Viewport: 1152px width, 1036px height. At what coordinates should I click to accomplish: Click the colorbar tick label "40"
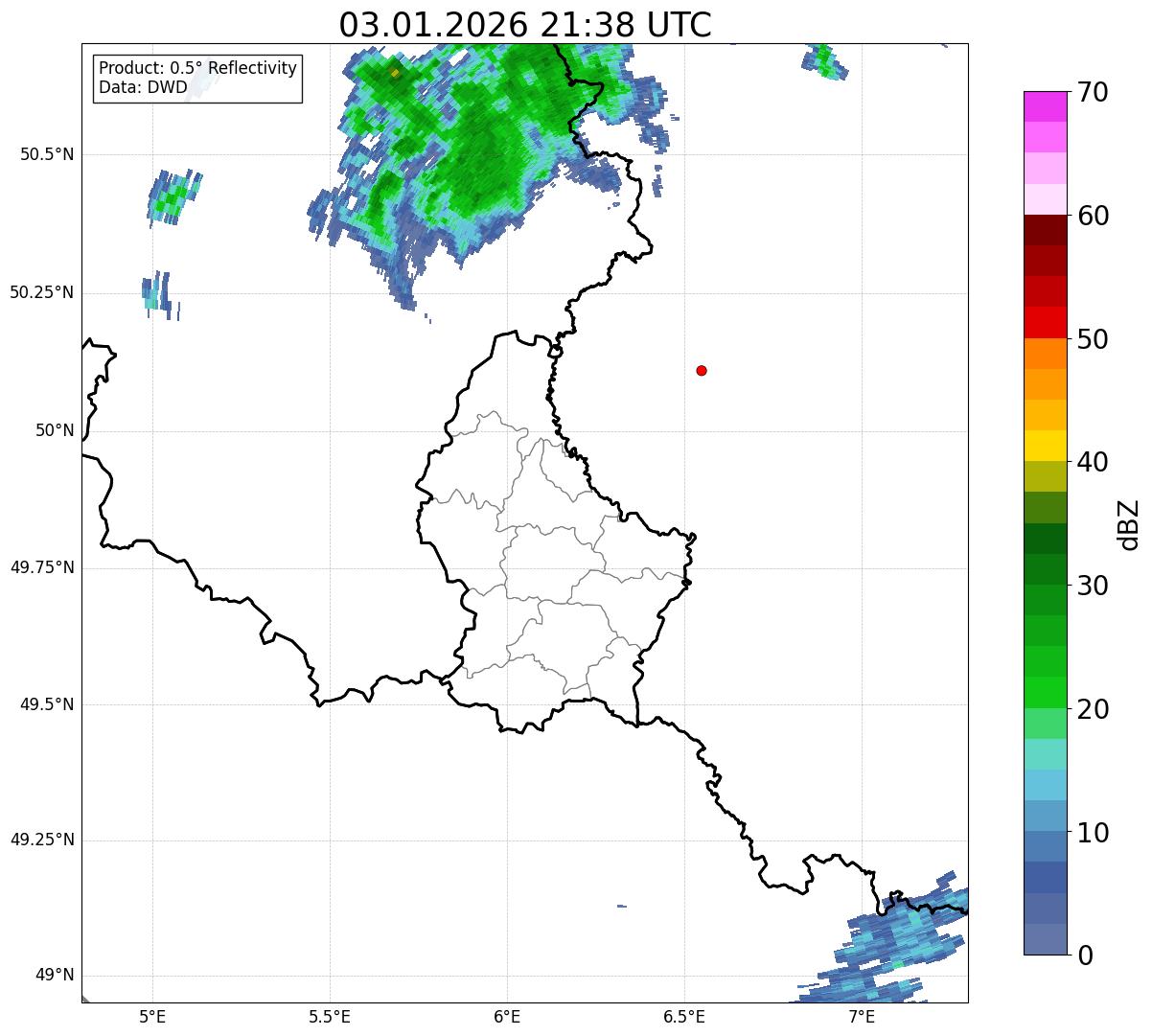coord(1093,462)
